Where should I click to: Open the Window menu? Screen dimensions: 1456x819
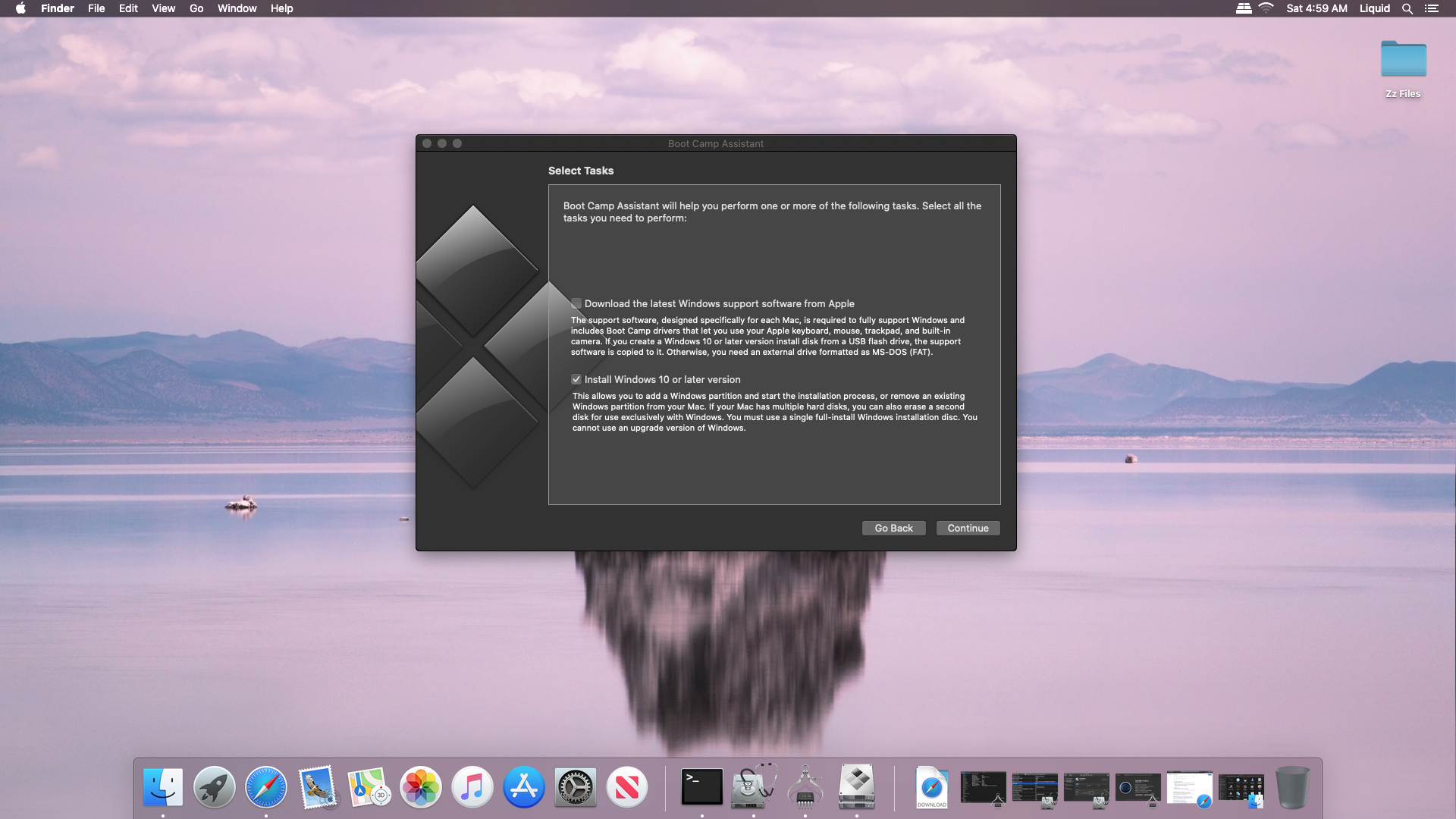[x=237, y=8]
